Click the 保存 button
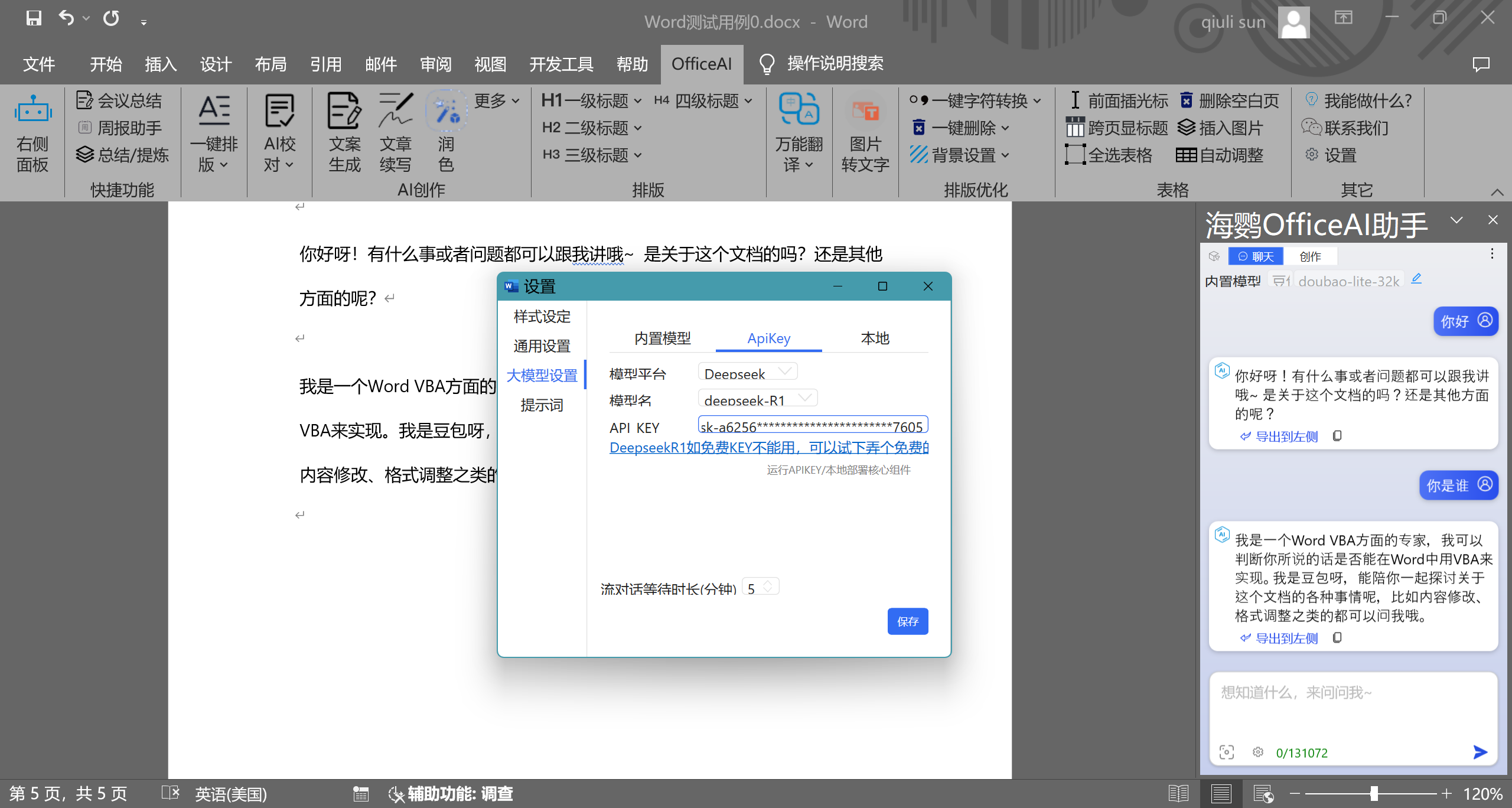Screen dimensions: 1512x808 point(907,621)
